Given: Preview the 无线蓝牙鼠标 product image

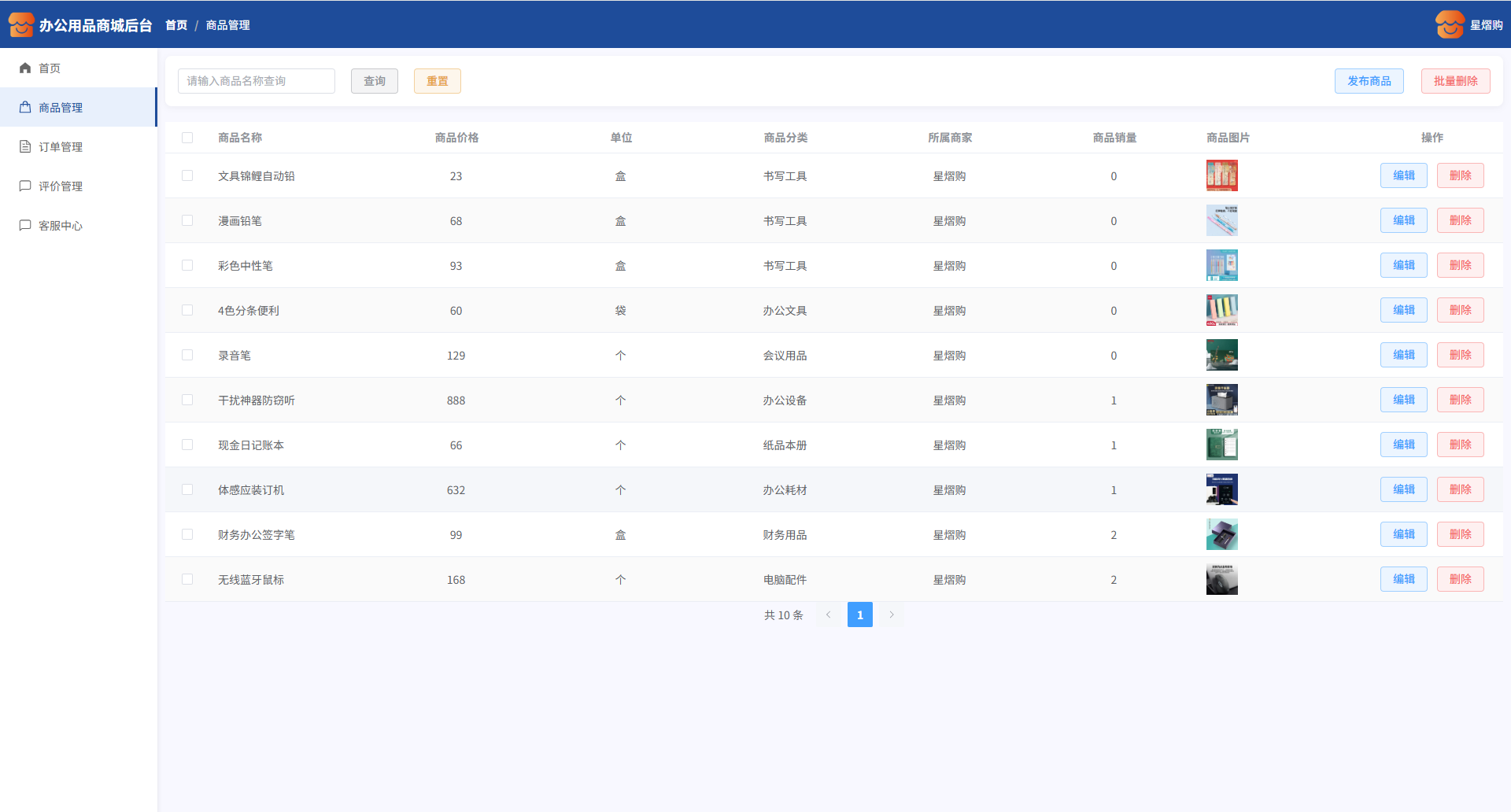Looking at the screenshot, I should pos(1221,579).
